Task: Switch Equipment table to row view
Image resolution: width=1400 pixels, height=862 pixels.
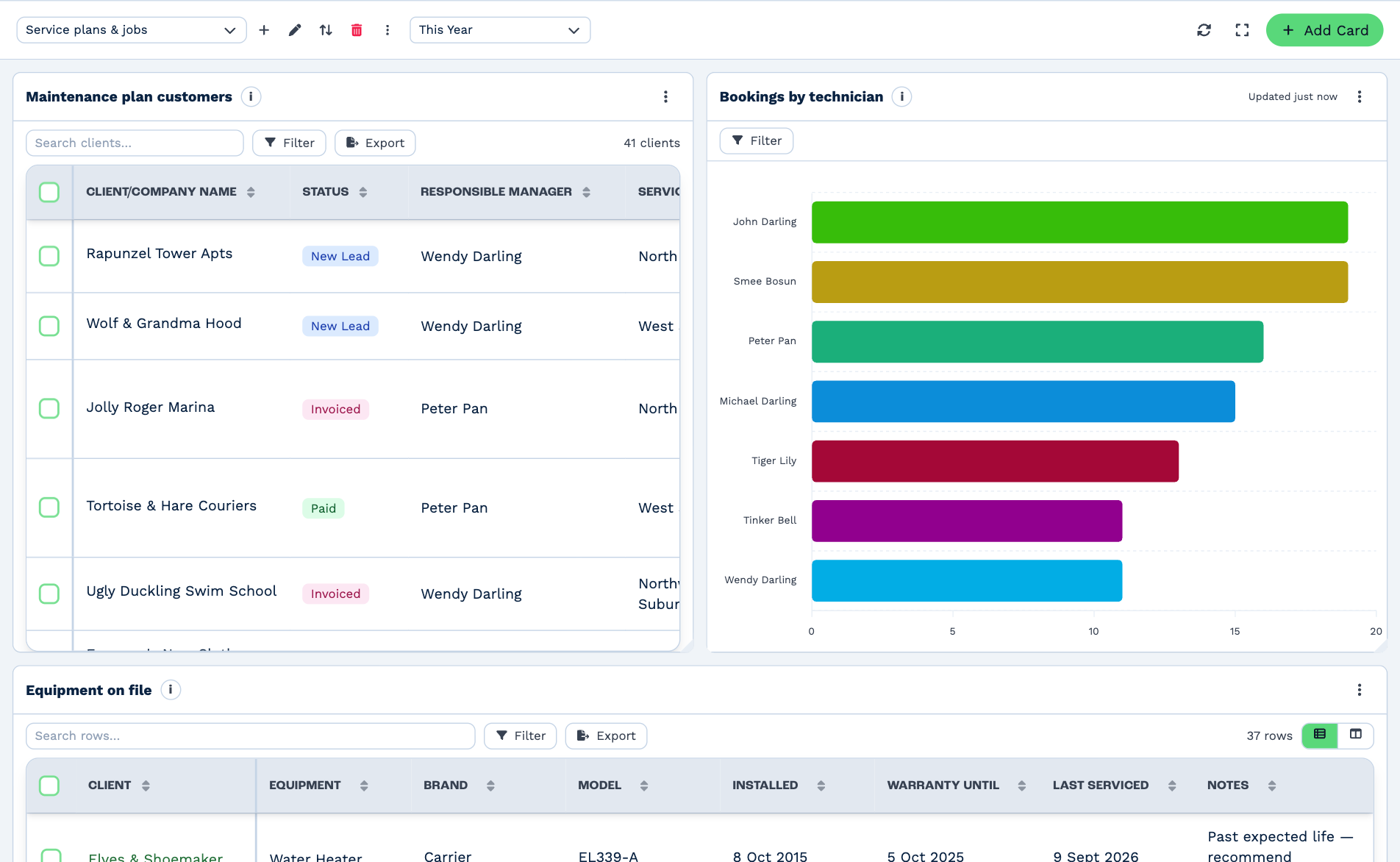Action: tap(1320, 735)
